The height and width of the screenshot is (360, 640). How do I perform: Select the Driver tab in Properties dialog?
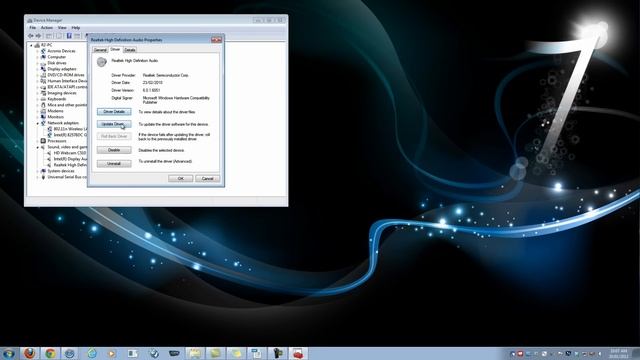[116, 49]
